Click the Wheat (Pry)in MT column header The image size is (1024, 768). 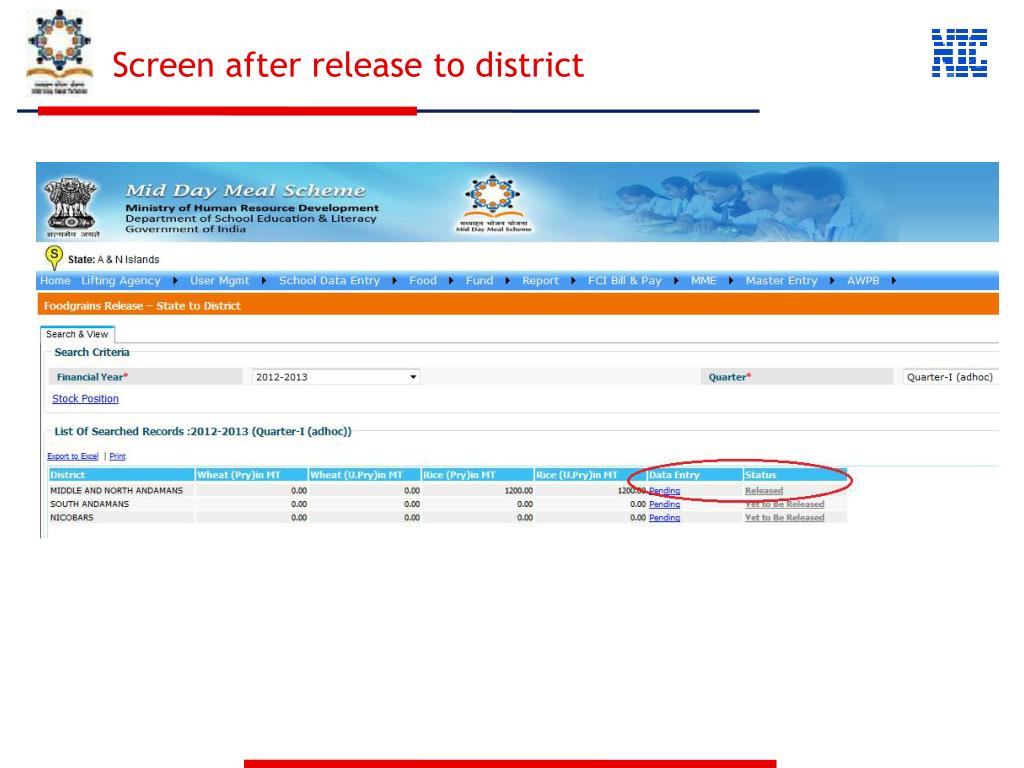point(251,475)
